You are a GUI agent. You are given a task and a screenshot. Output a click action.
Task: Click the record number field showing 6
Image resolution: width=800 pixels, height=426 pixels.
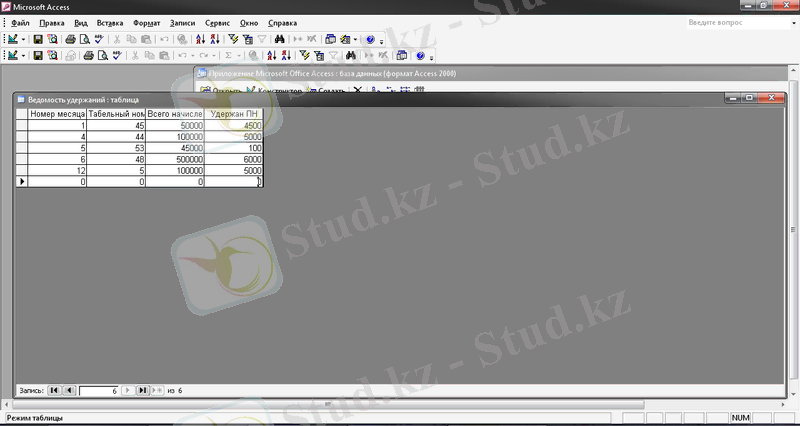coord(98,391)
